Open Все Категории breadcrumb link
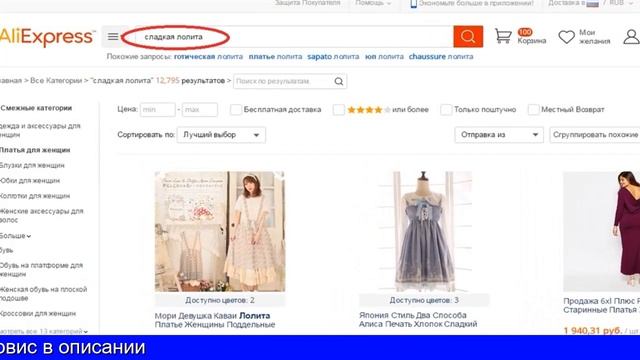This screenshot has width=640, height=360. [56, 81]
